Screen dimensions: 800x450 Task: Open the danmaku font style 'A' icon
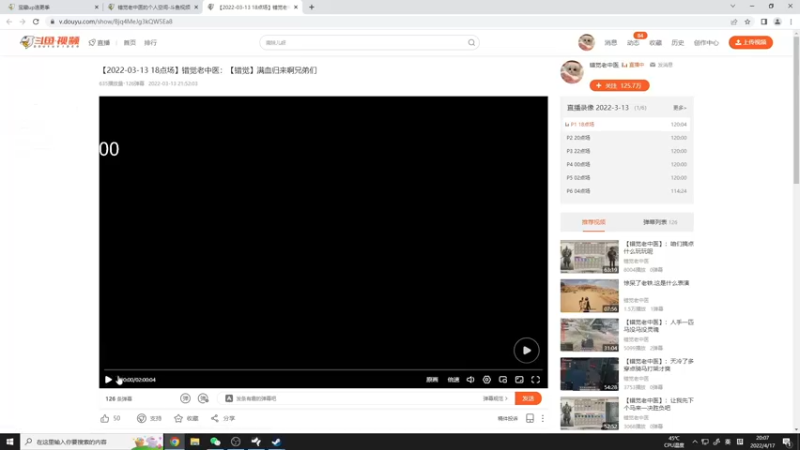229,398
